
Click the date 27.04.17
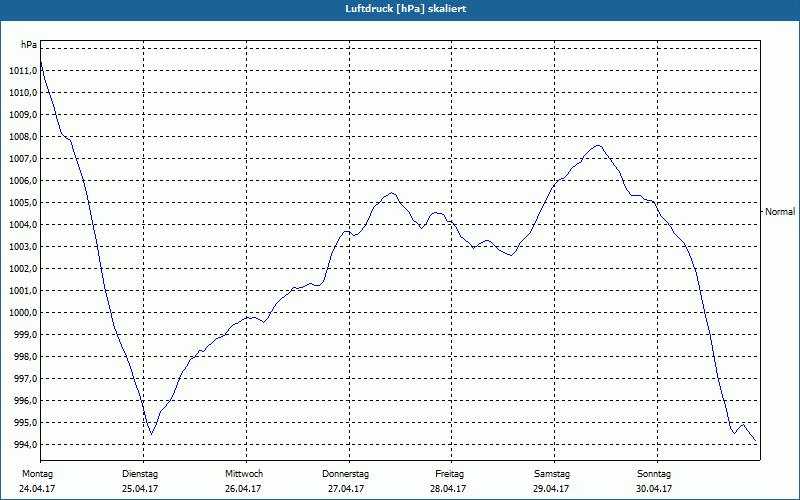pyautogui.click(x=346, y=489)
